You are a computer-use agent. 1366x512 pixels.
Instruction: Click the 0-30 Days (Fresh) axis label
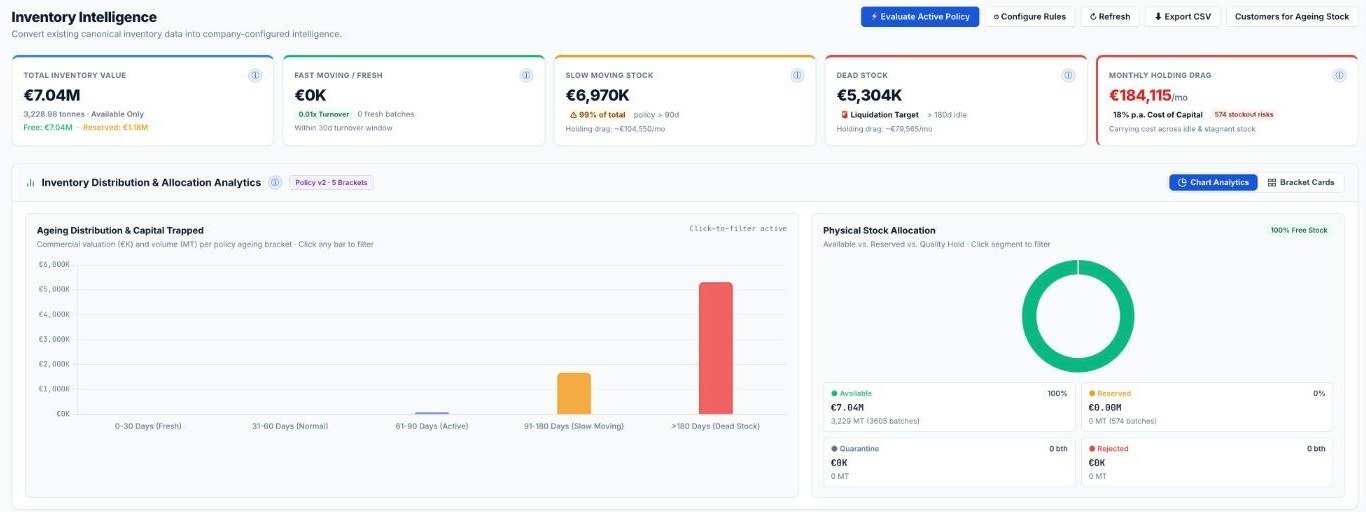[148, 426]
